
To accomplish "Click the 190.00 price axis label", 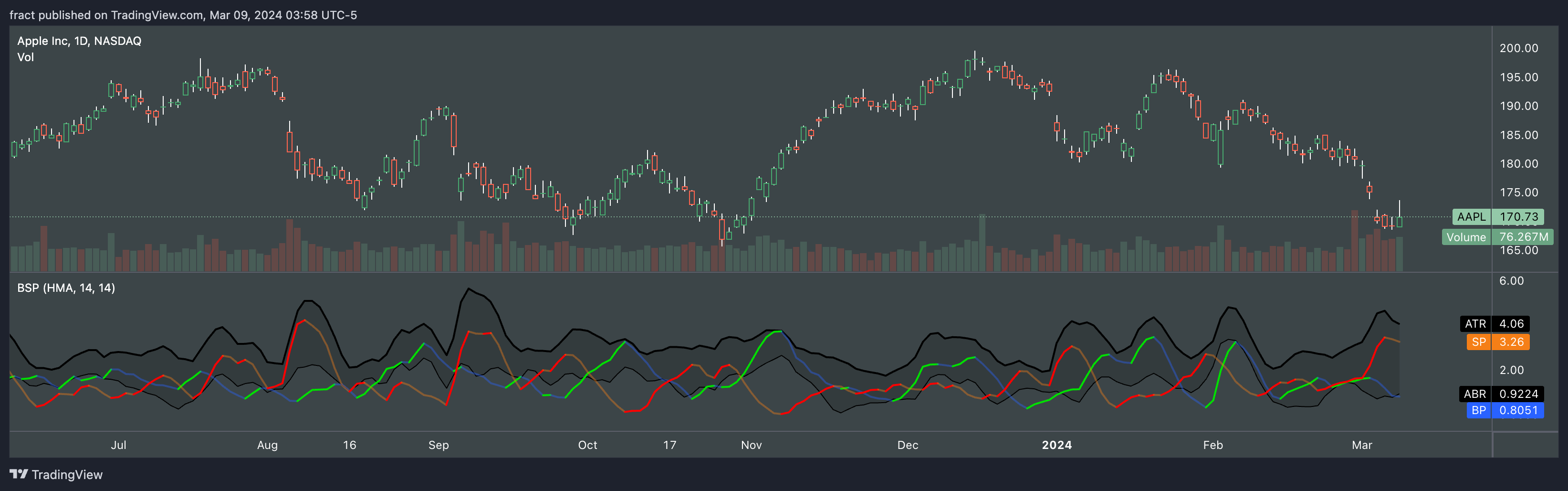I will (1518, 106).
